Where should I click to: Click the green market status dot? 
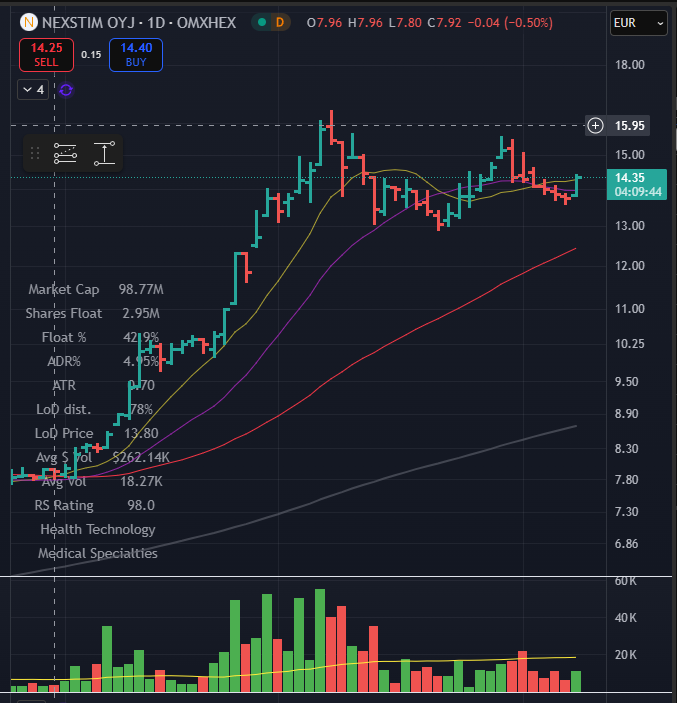pyautogui.click(x=262, y=22)
